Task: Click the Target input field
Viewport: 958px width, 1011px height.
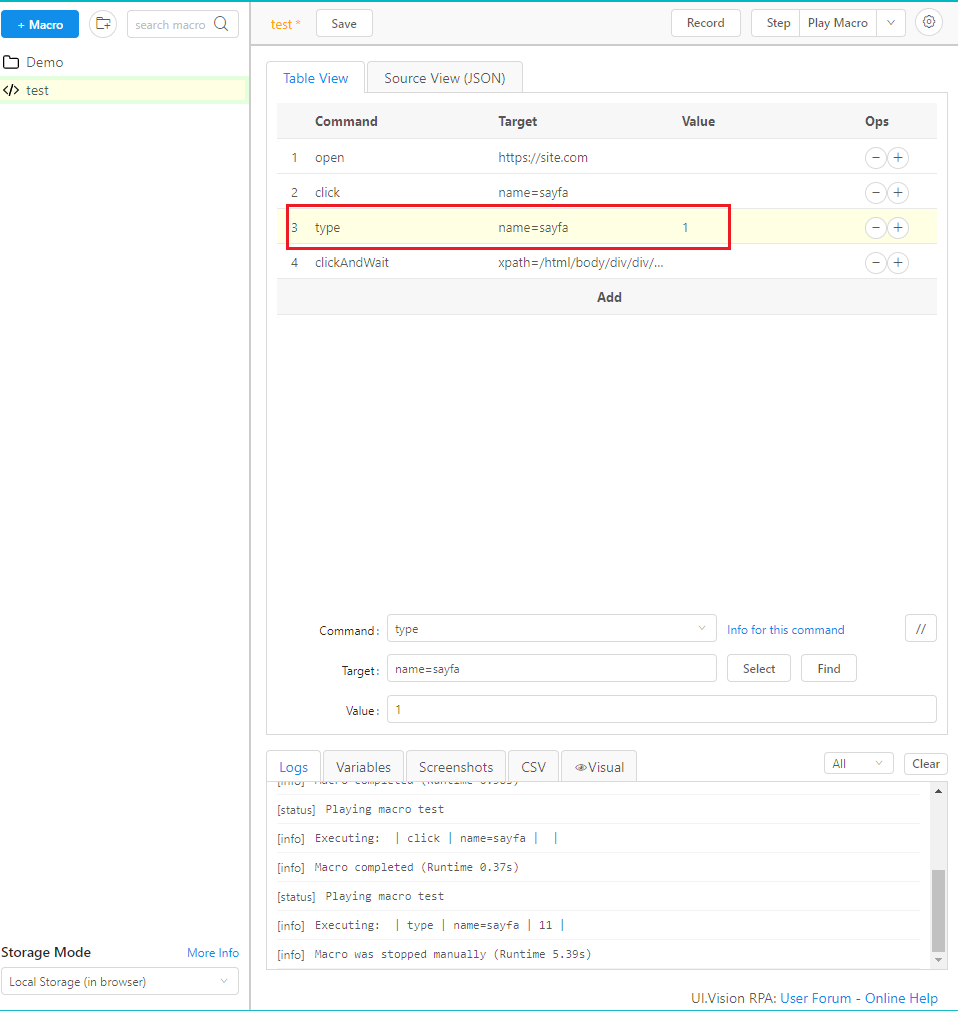Action: point(551,669)
